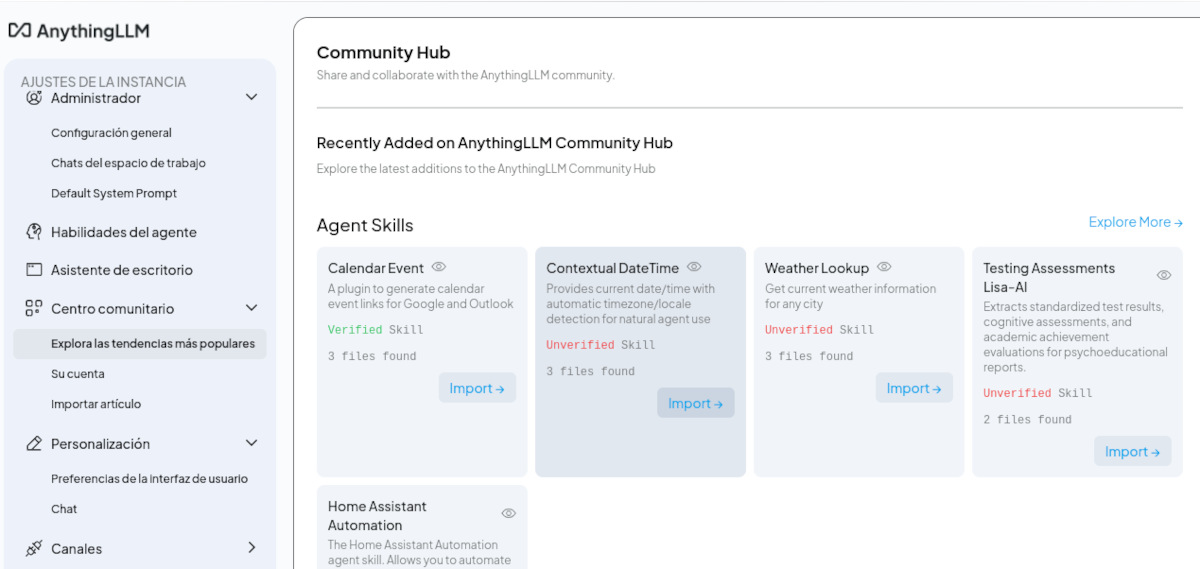Click Testing Assessments Lisa-AI title

click(x=1049, y=277)
